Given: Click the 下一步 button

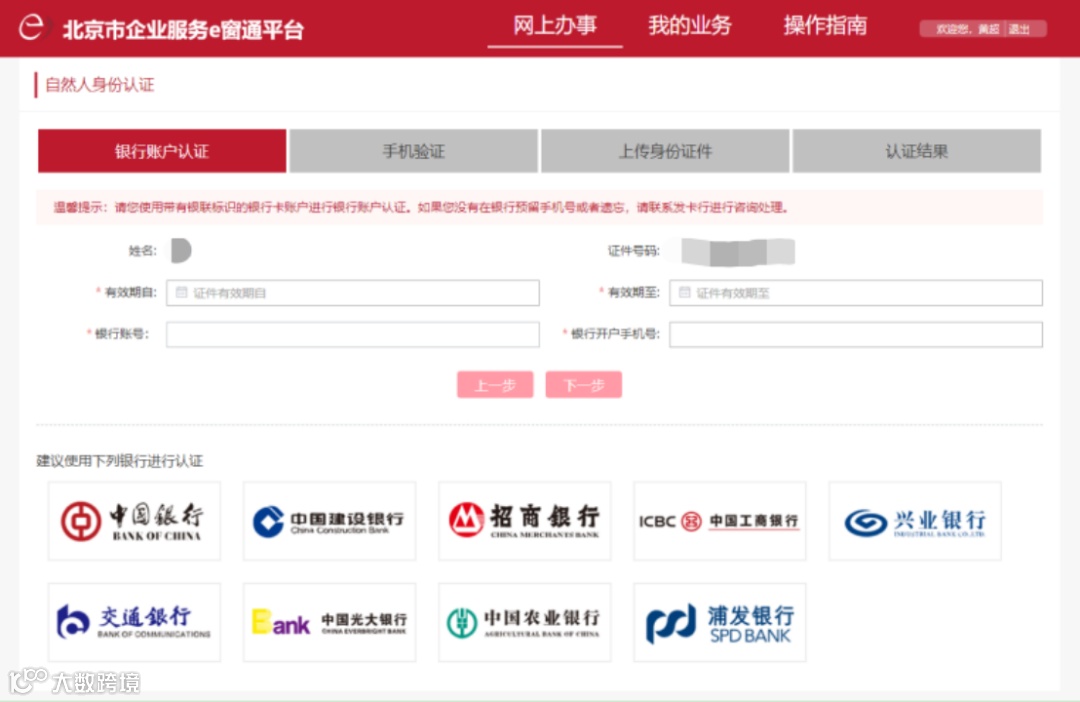Looking at the screenshot, I should click(x=583, y=384).
